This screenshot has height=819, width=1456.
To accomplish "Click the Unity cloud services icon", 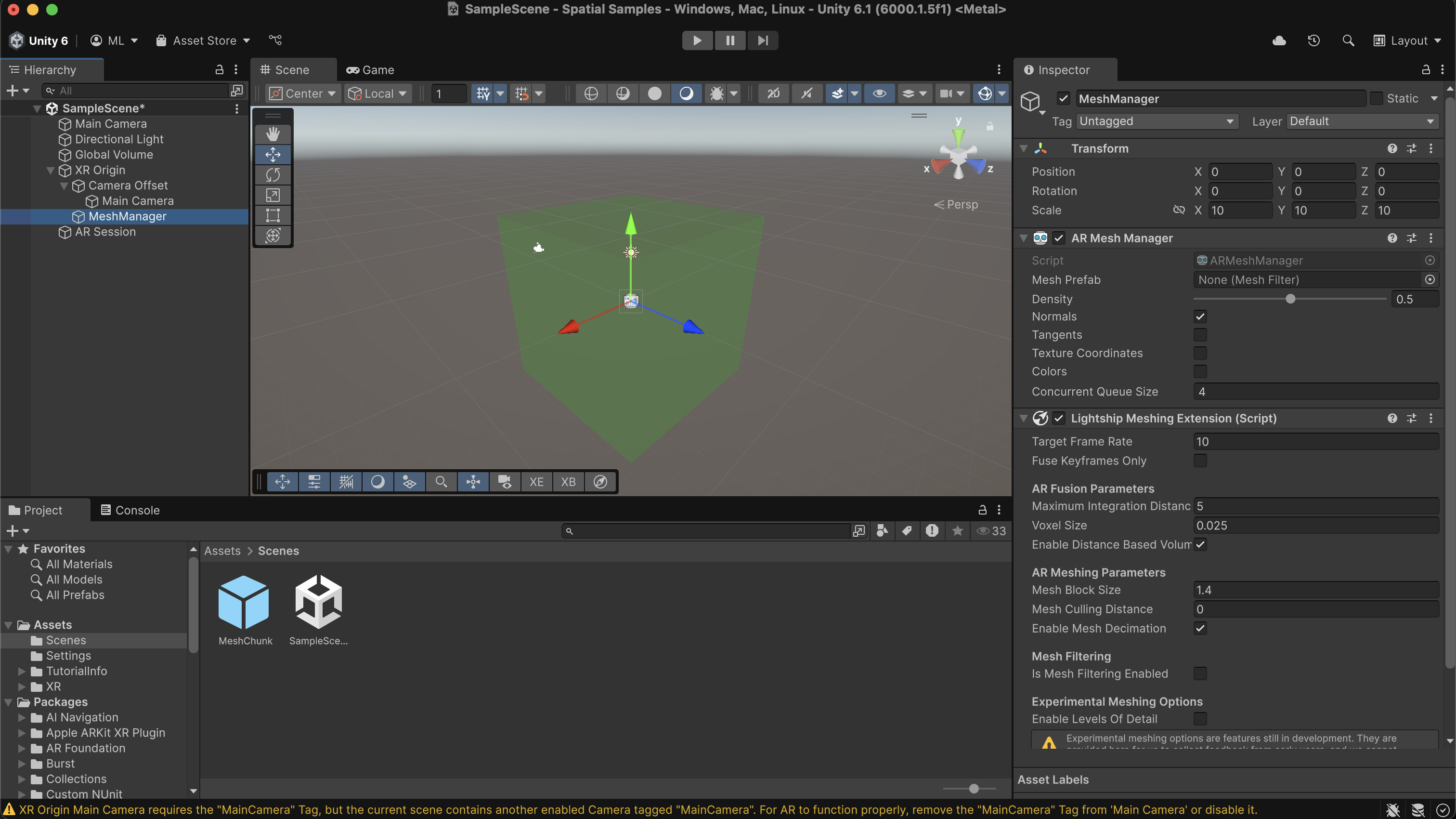I will click(1279, 40).
